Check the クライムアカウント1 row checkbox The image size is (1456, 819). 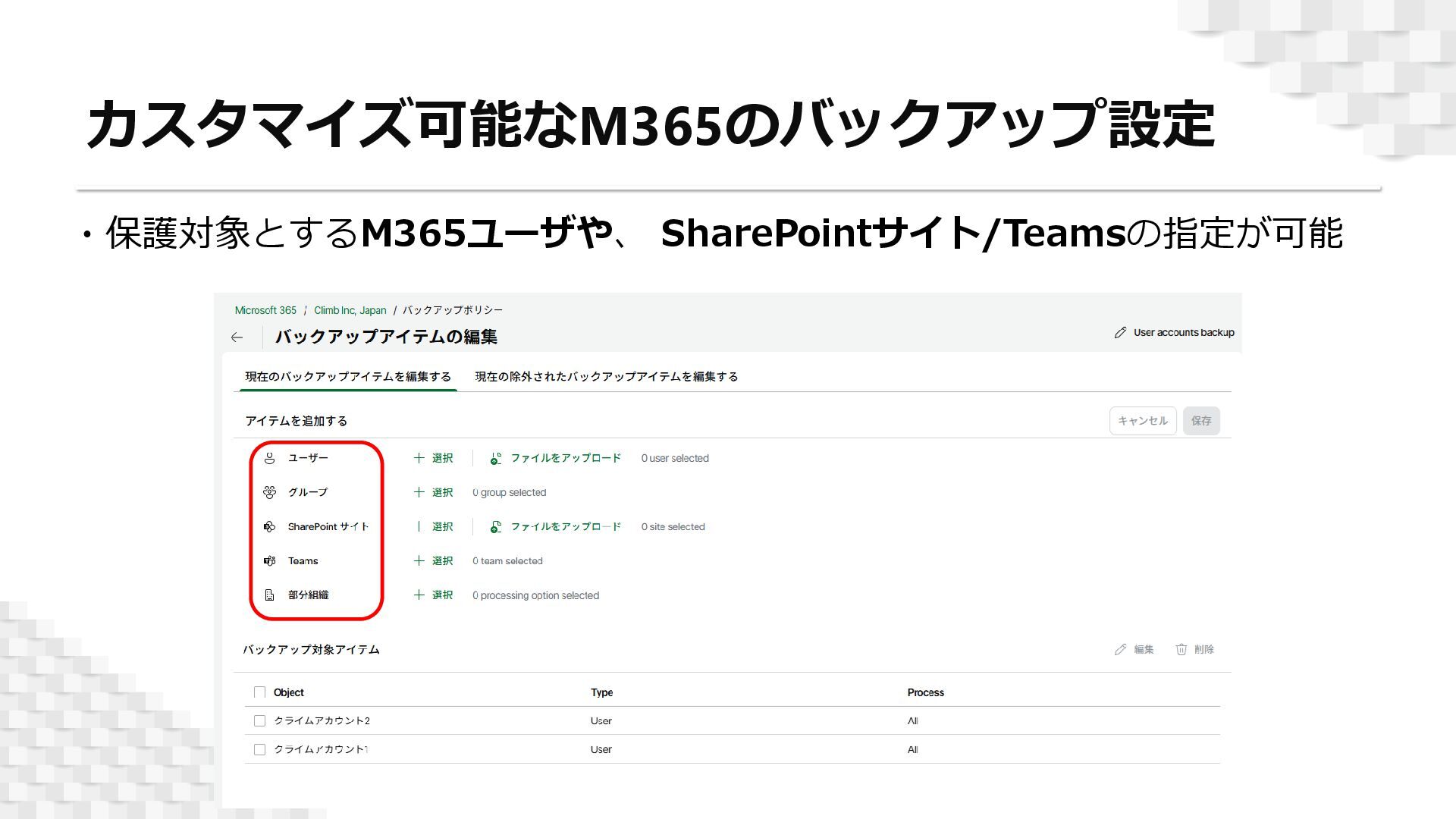pos(259,750)
